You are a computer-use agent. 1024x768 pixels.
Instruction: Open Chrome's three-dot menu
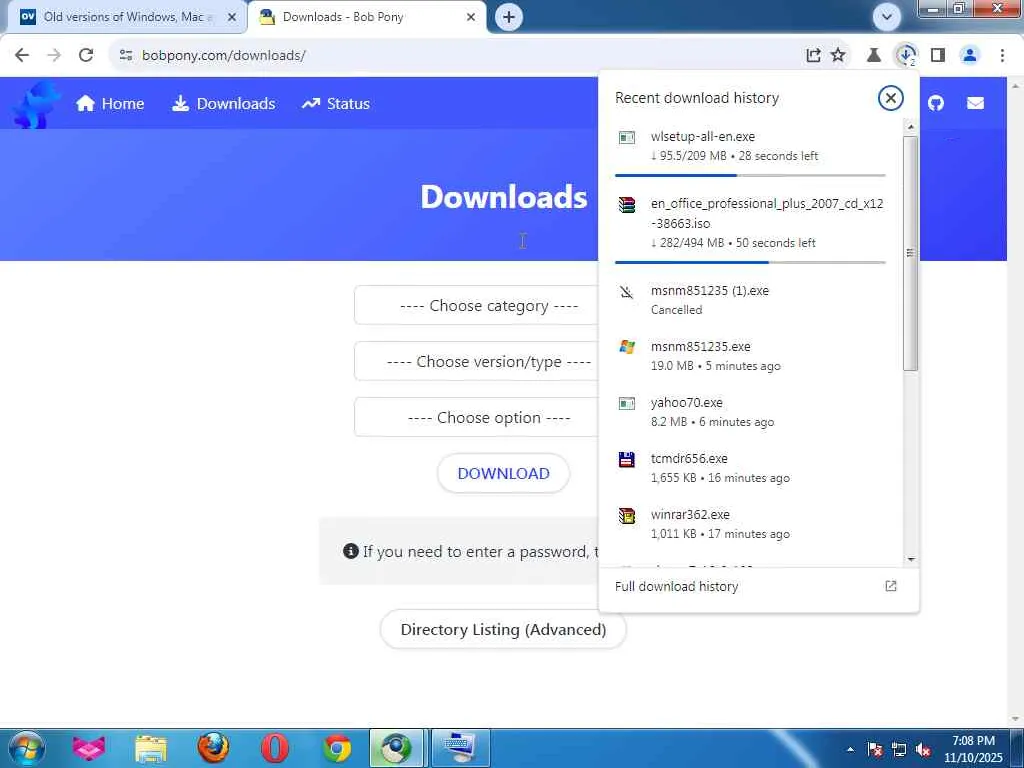(1002, 56)
